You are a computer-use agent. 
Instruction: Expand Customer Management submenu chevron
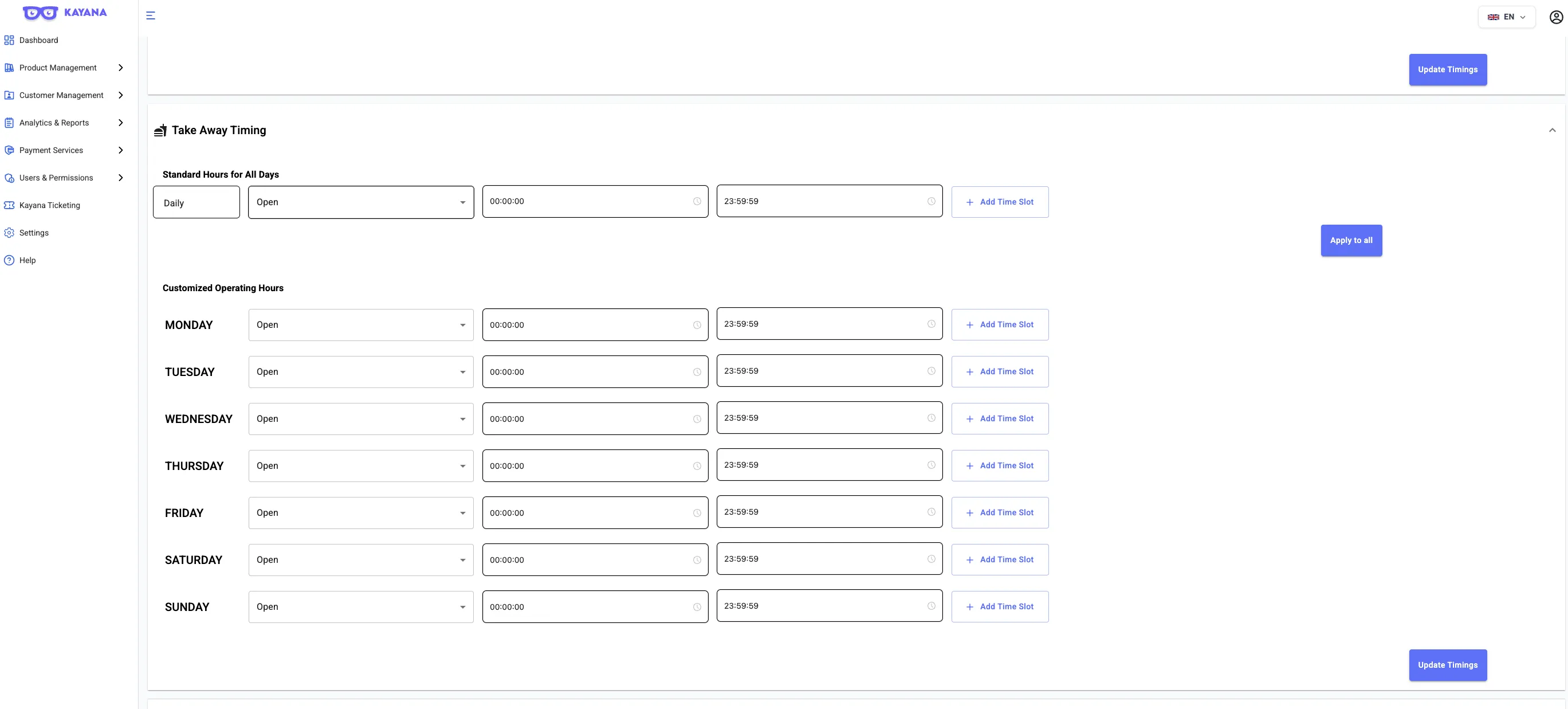point(120,95)
